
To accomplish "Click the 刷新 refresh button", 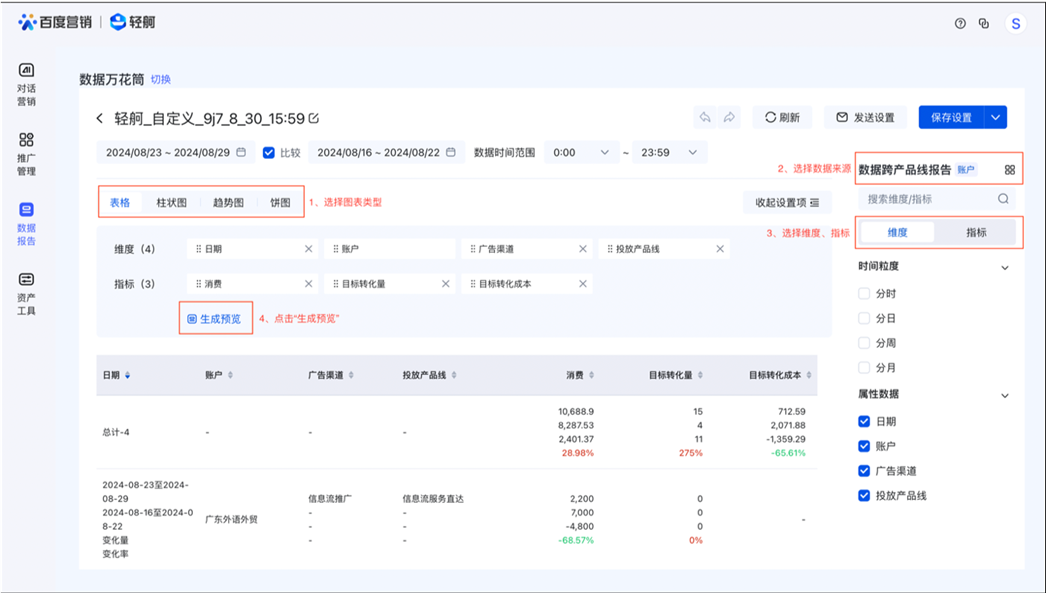I will (x=782, y=117).
